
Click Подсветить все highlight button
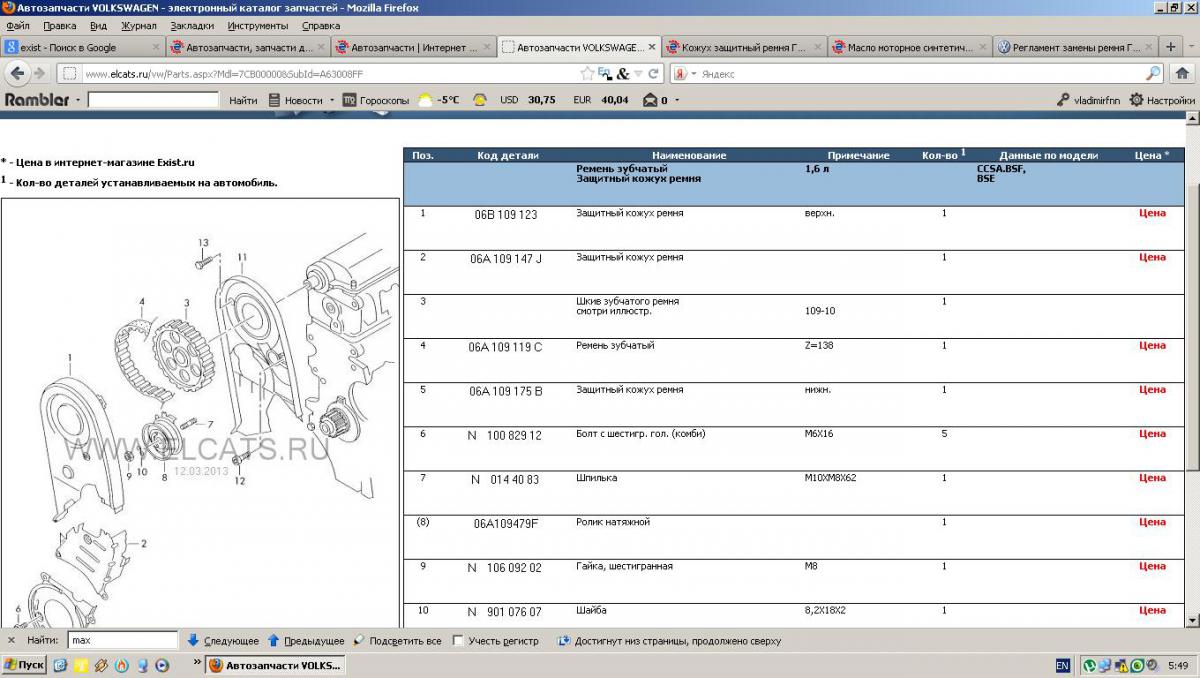[397, 641]
